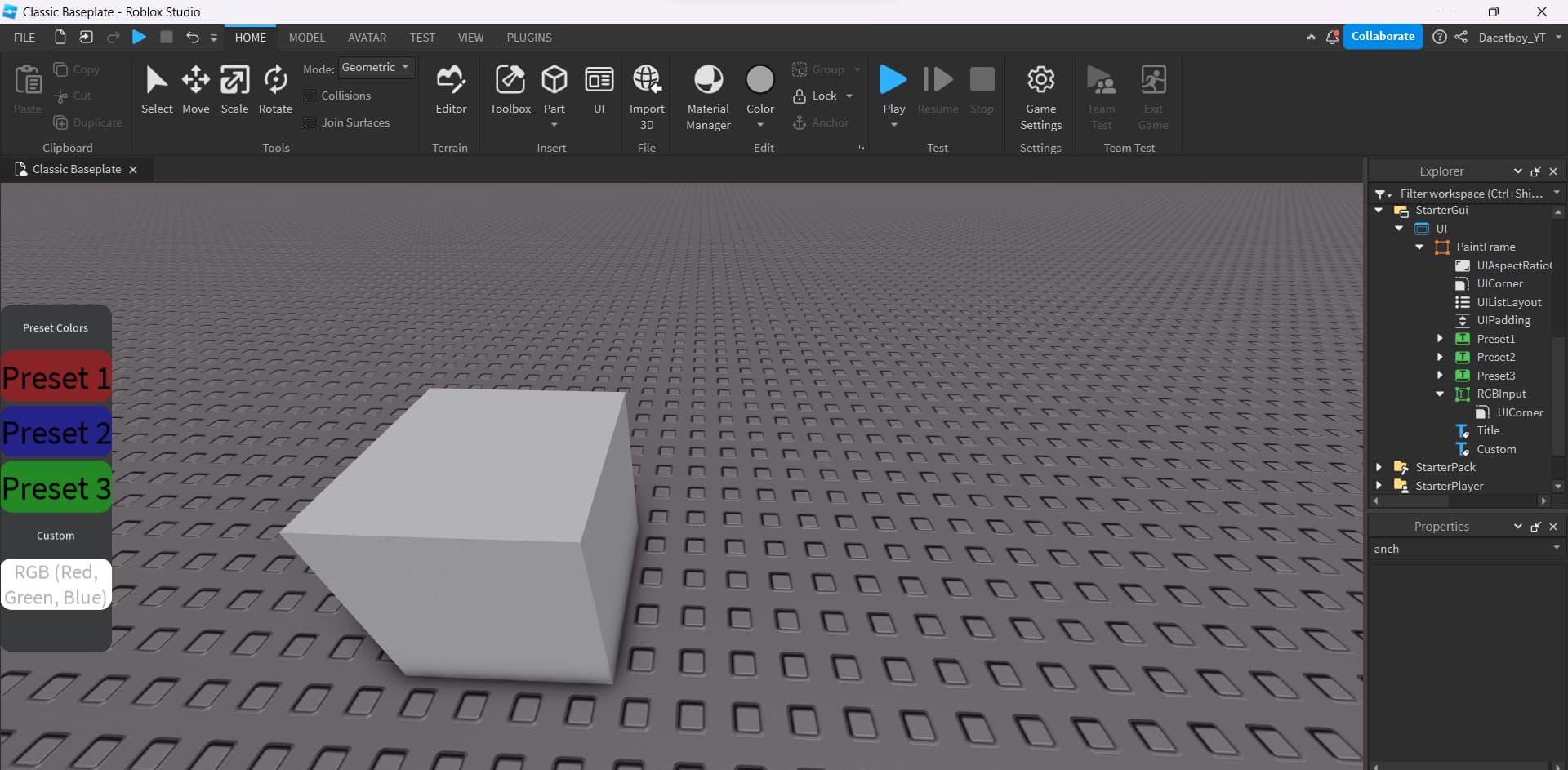Switch to the MODEL tab

point(307,38)
